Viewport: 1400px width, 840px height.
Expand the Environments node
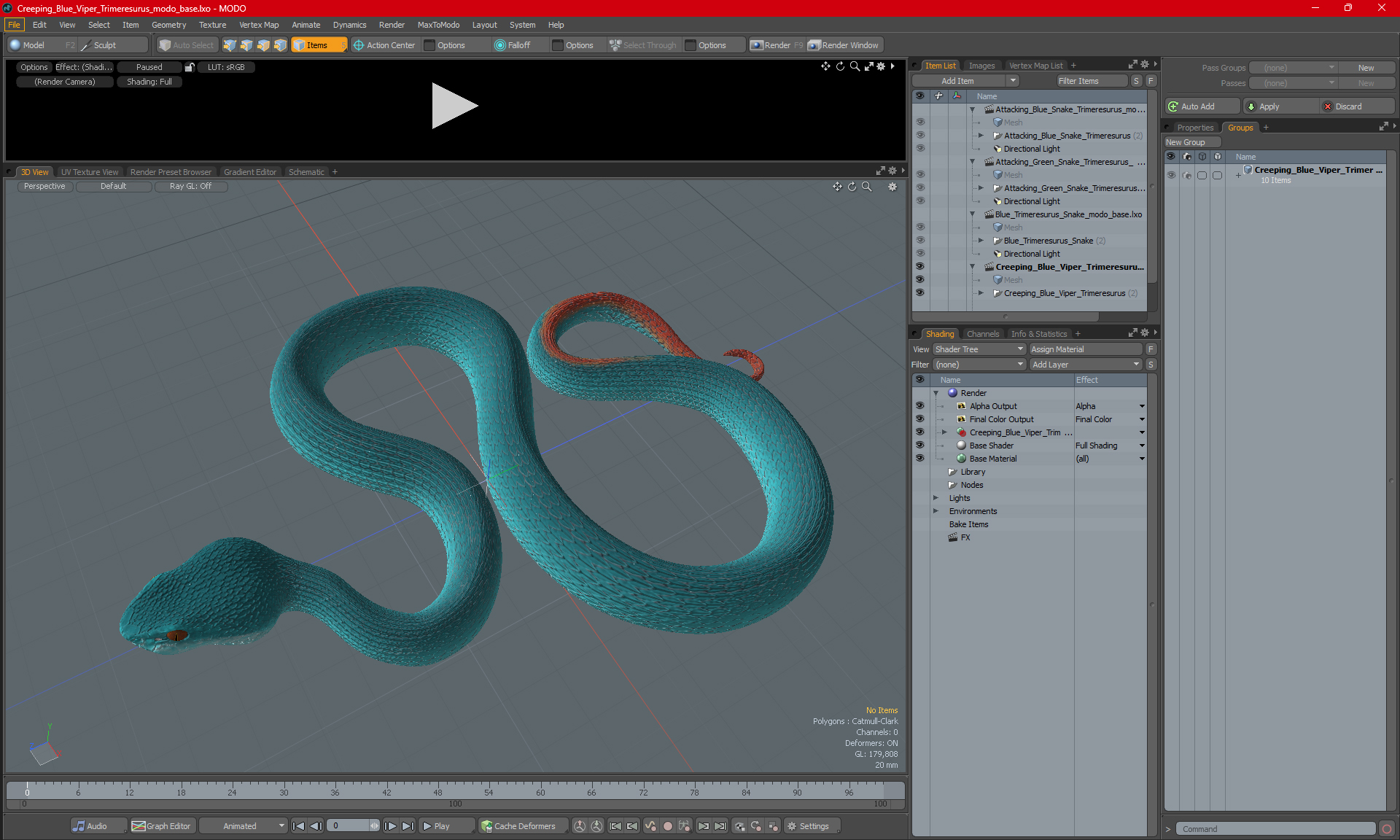point(936,511)
